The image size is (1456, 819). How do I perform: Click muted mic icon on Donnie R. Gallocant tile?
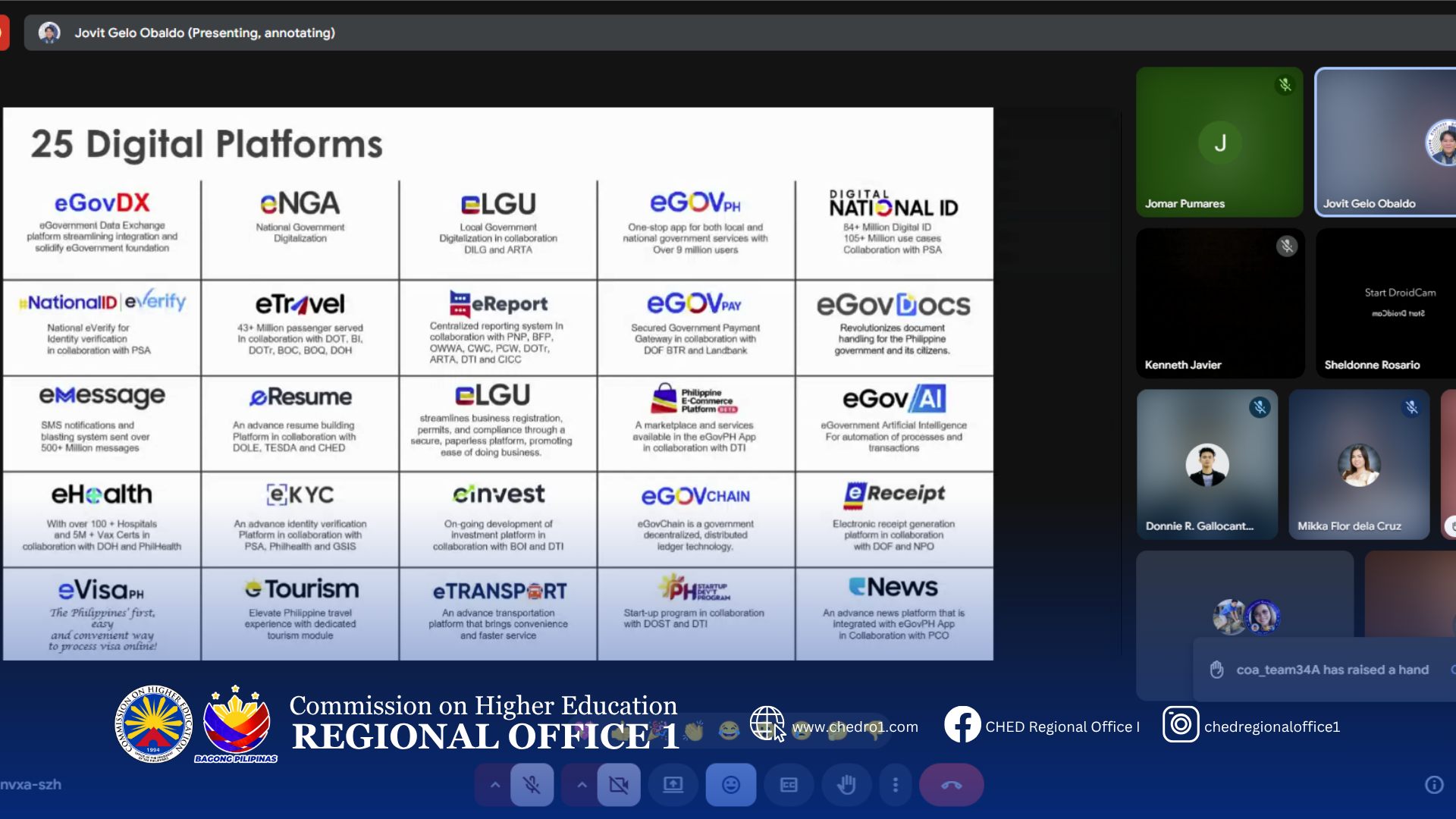1259,407
